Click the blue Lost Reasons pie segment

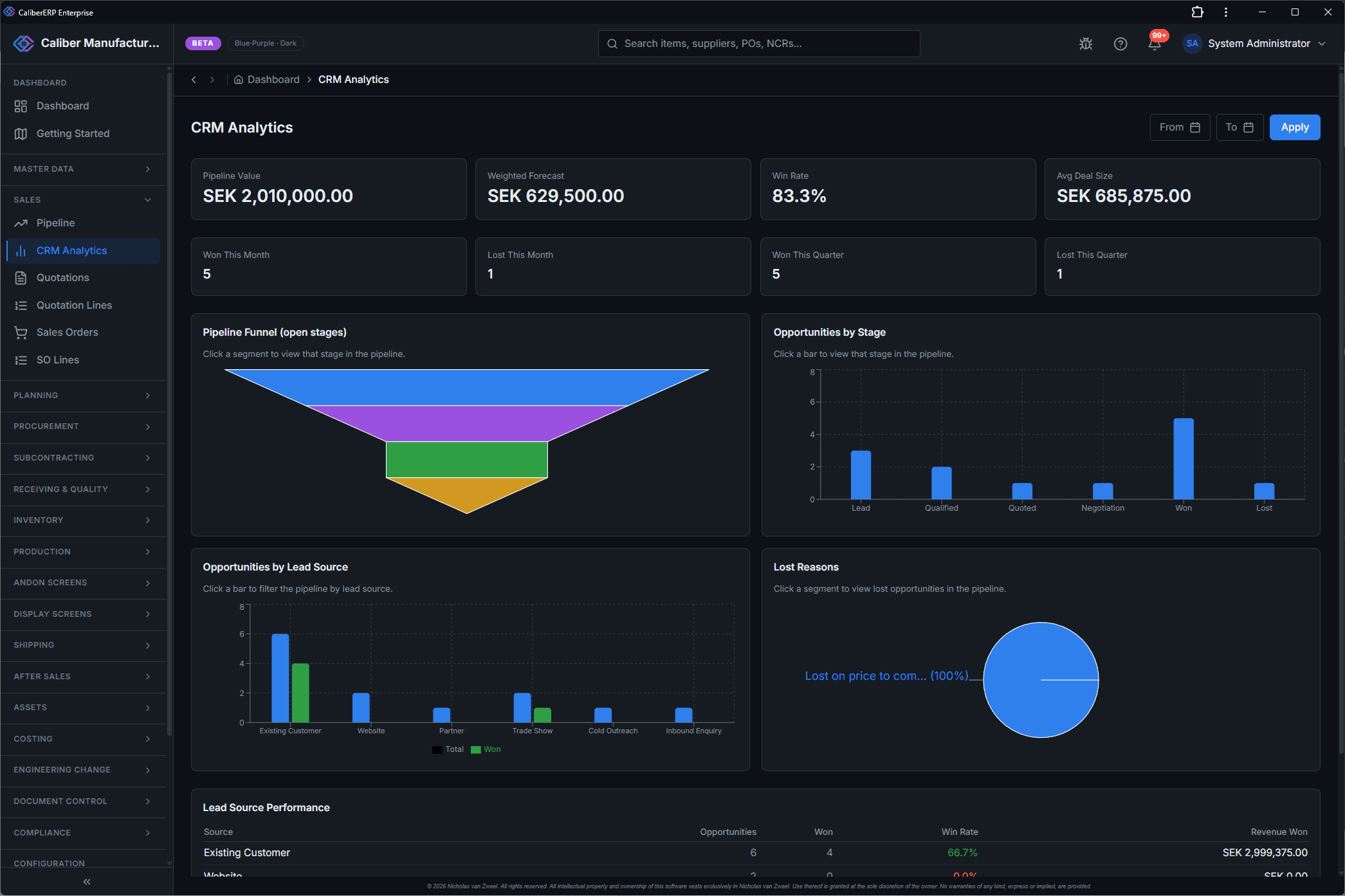pos(1041,680)
